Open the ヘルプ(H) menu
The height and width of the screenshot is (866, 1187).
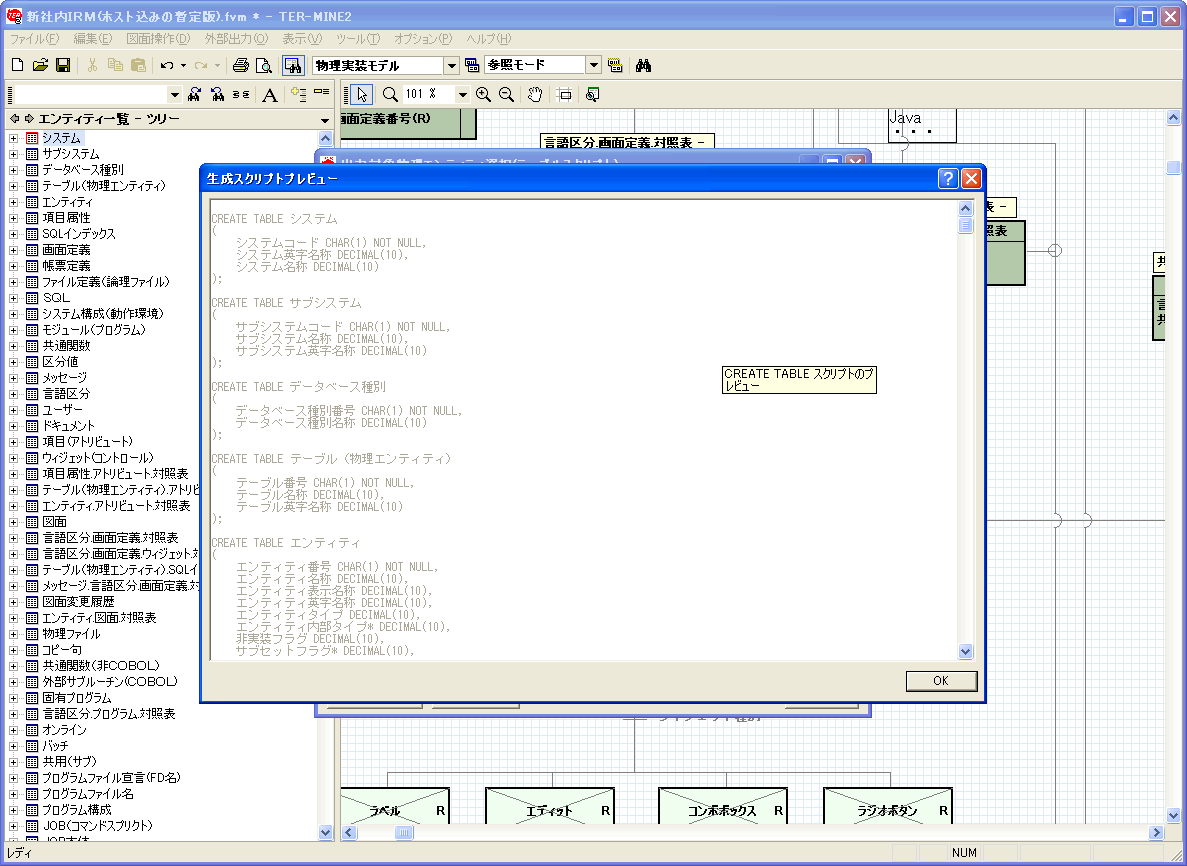(488, 39)
